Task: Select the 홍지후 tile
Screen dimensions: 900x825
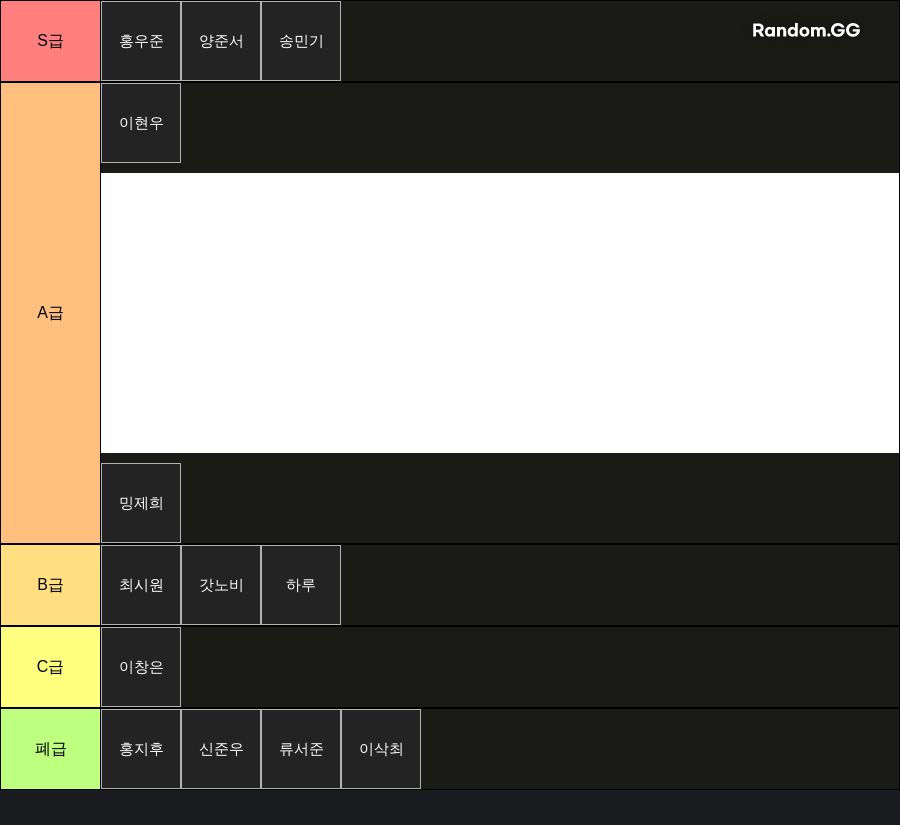Action: coord(141,749)
